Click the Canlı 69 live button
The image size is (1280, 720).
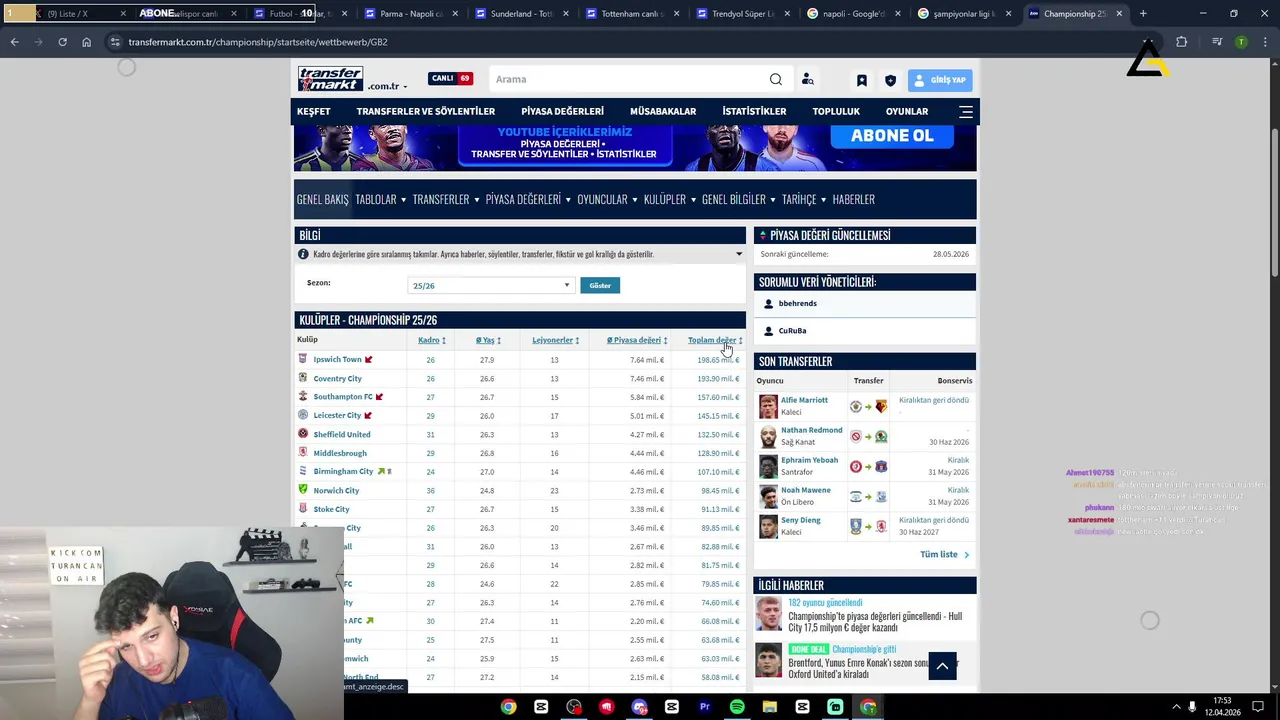point(450,78)
